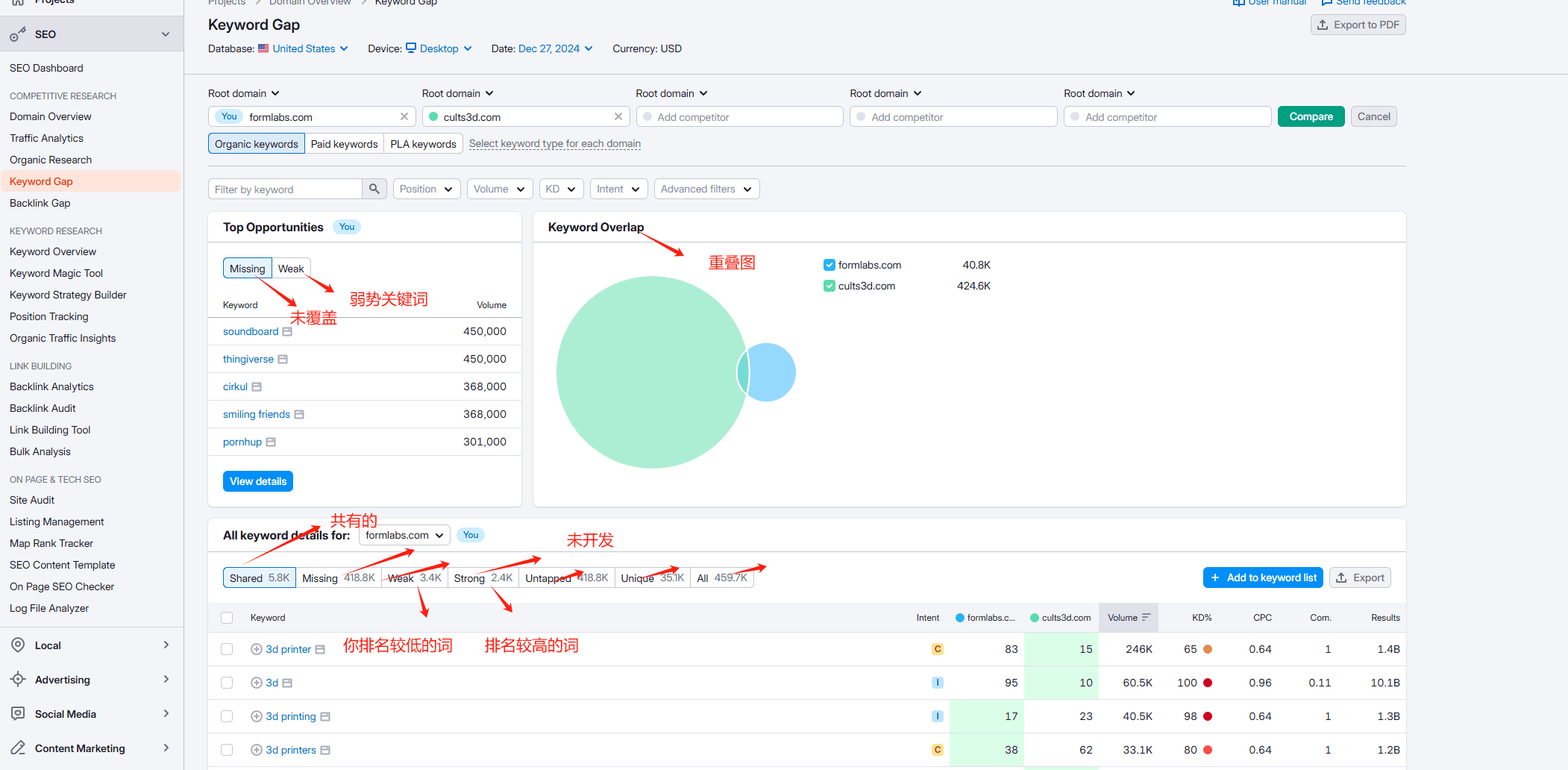Open the Intent filter dropdown
Screen dimensions: 1568x770
coord(618,189)
